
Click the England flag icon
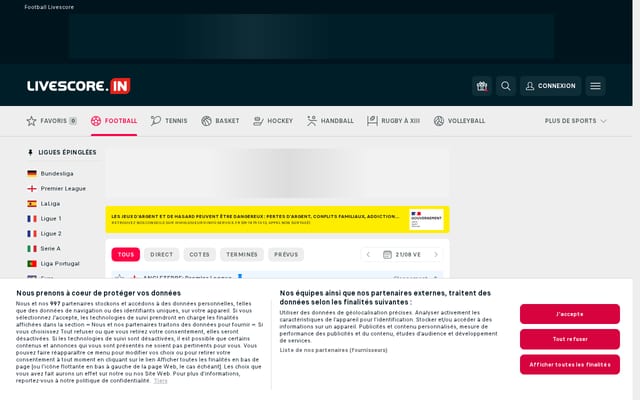click(x=32, y=189)
